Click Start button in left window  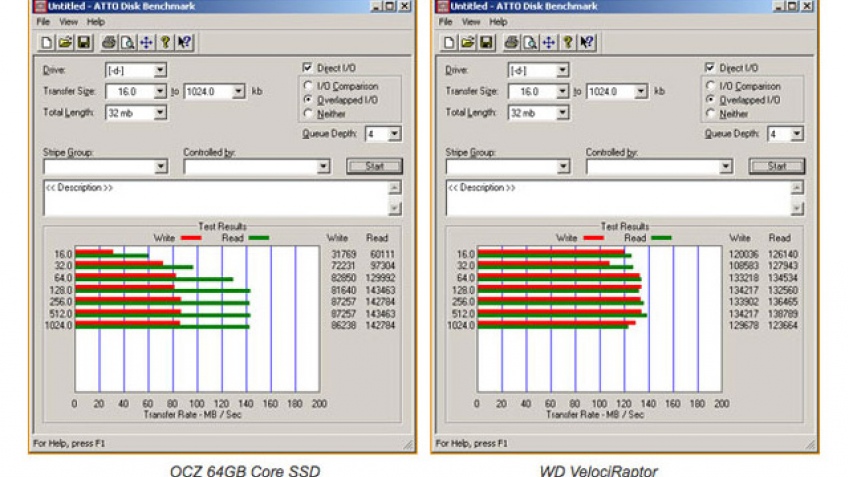point(374,166)
